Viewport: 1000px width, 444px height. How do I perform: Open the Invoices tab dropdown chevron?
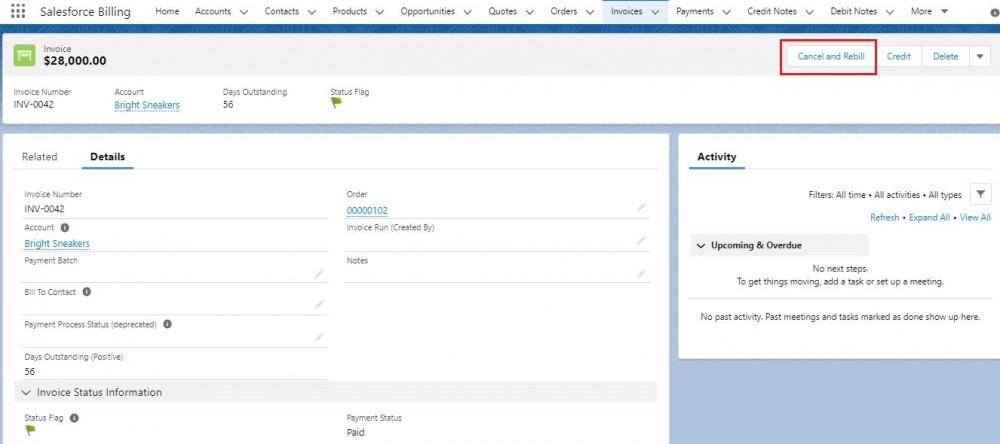tap(655, 11)
